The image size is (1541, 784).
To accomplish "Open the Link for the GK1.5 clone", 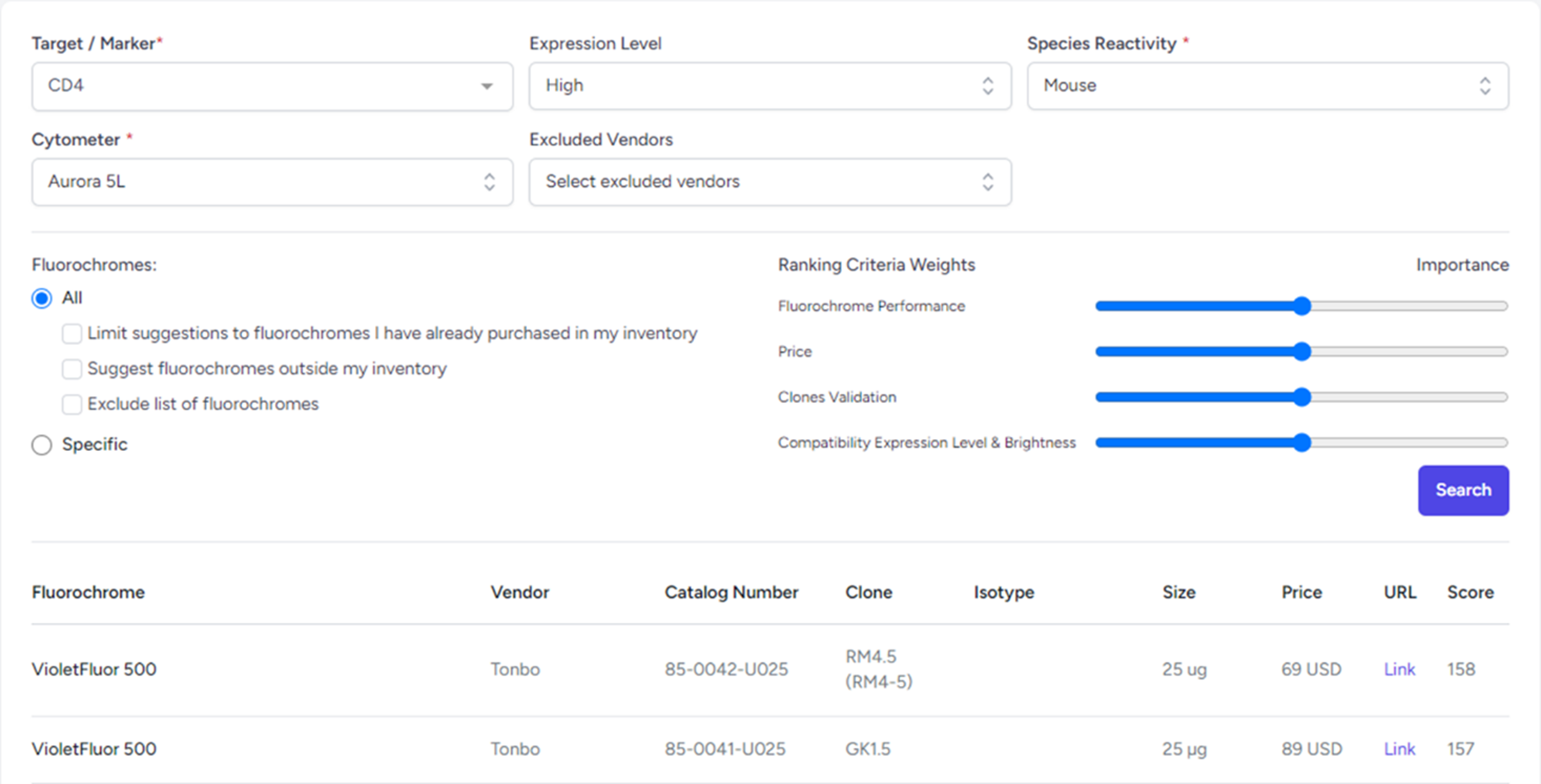I will [x=1399, y=749].
